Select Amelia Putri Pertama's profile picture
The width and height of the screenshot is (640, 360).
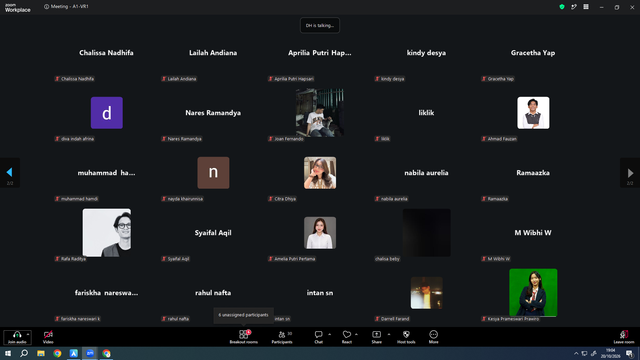[x=320, y=233]
